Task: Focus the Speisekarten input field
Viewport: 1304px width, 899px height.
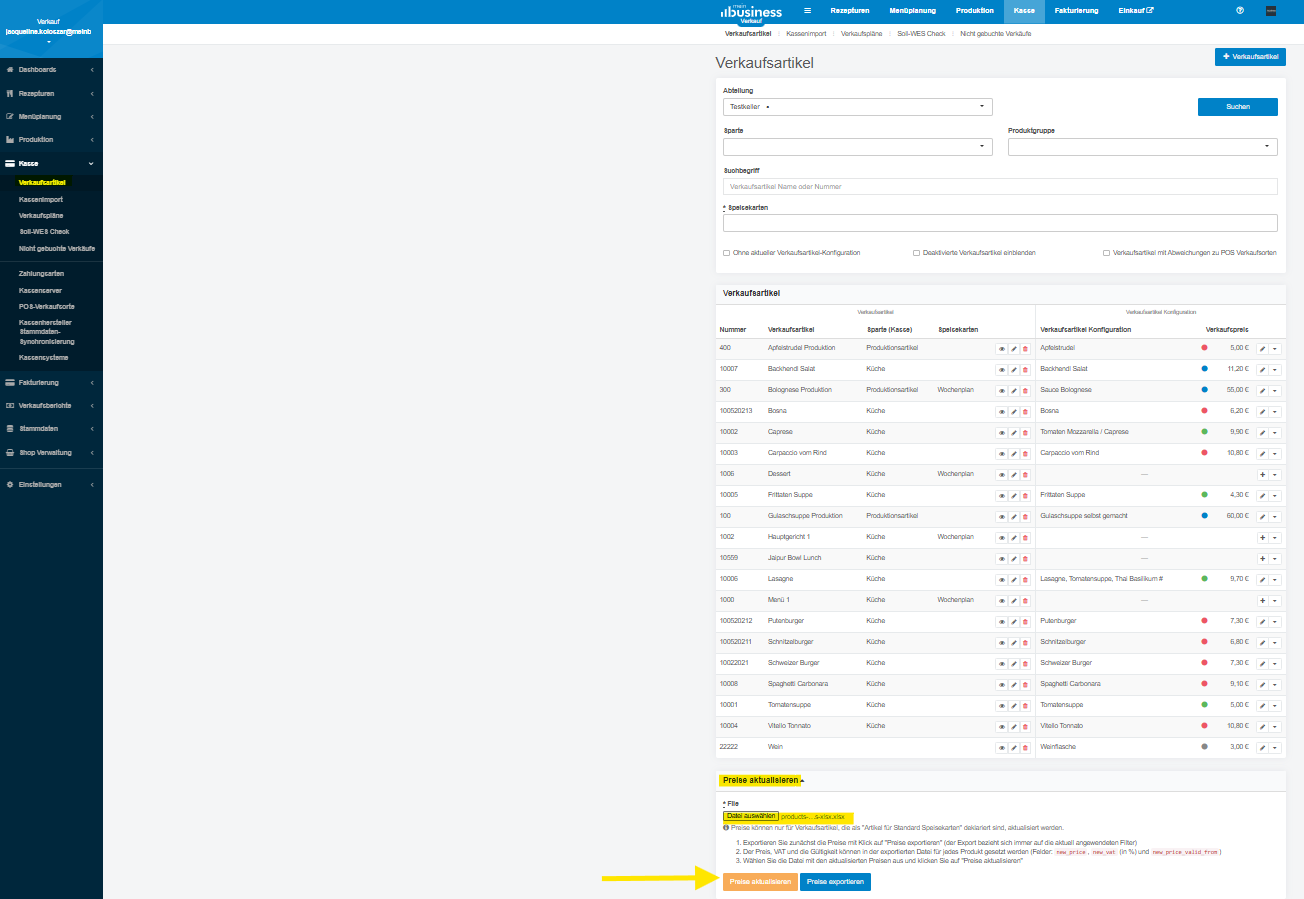Action: (x=1000, y=223)
